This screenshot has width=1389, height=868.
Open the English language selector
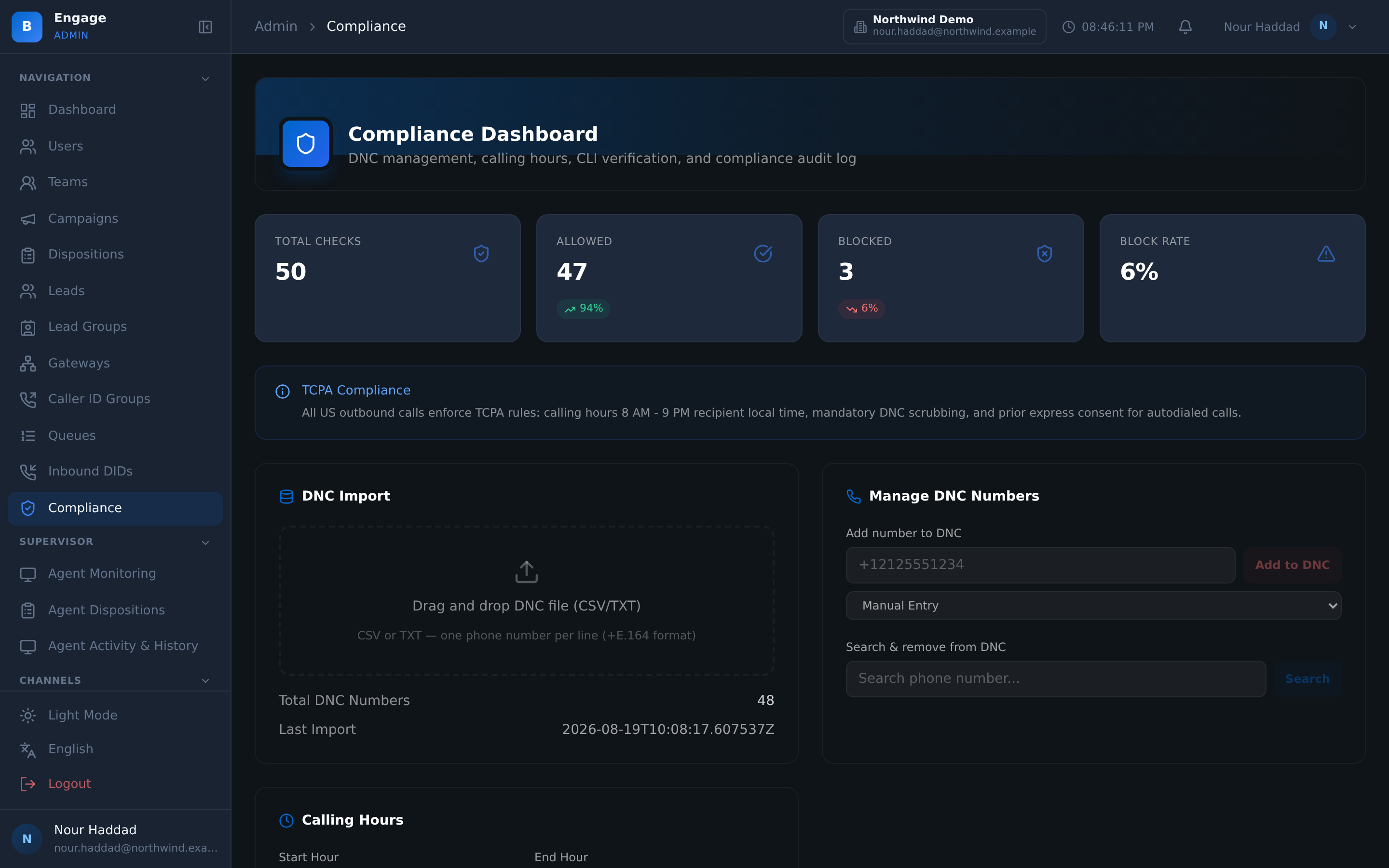pyautogui.click(x=115, y=749)
